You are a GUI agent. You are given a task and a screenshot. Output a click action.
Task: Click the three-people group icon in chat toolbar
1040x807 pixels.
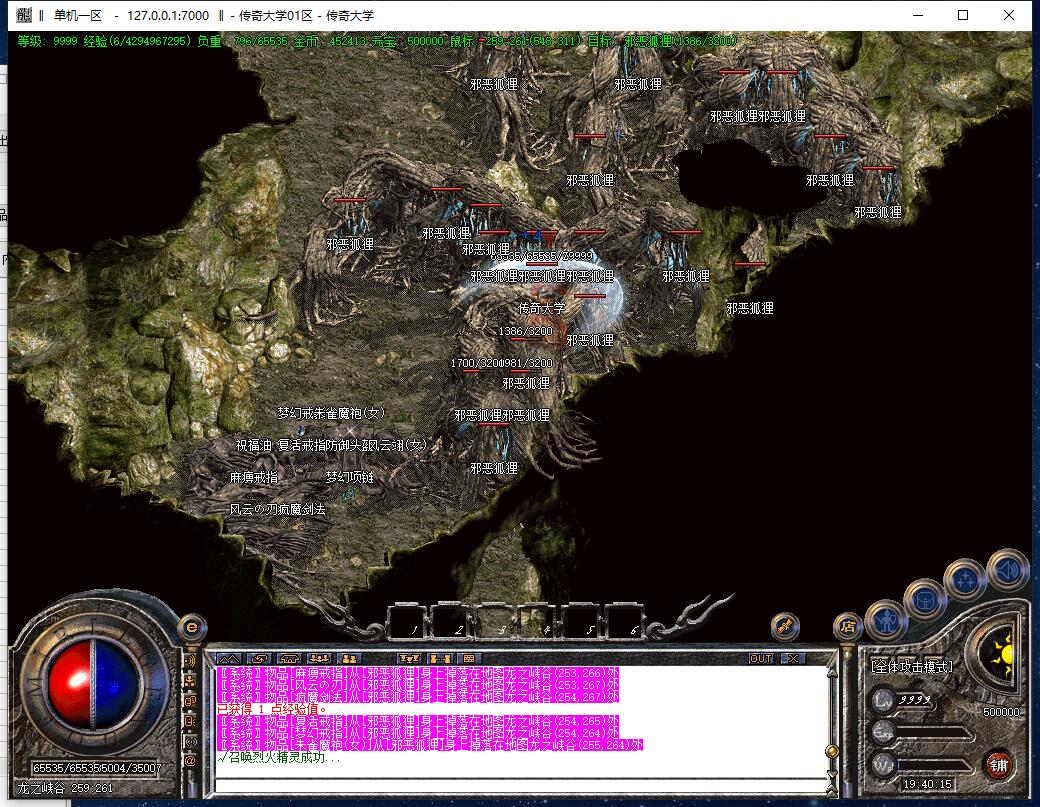point(319,658)
